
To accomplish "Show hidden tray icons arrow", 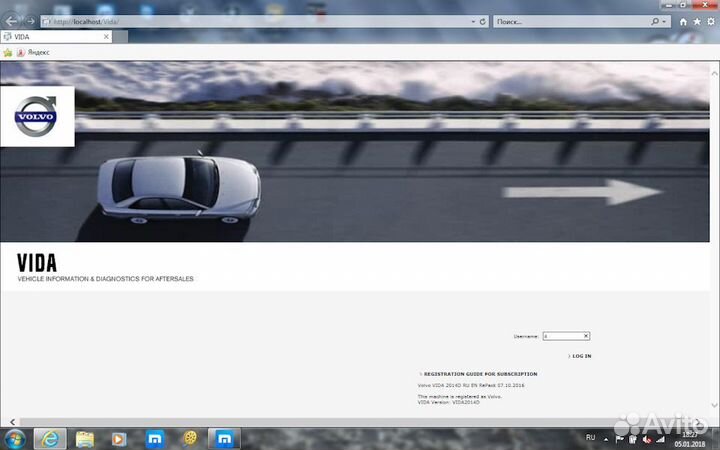I will coord(606,439).
